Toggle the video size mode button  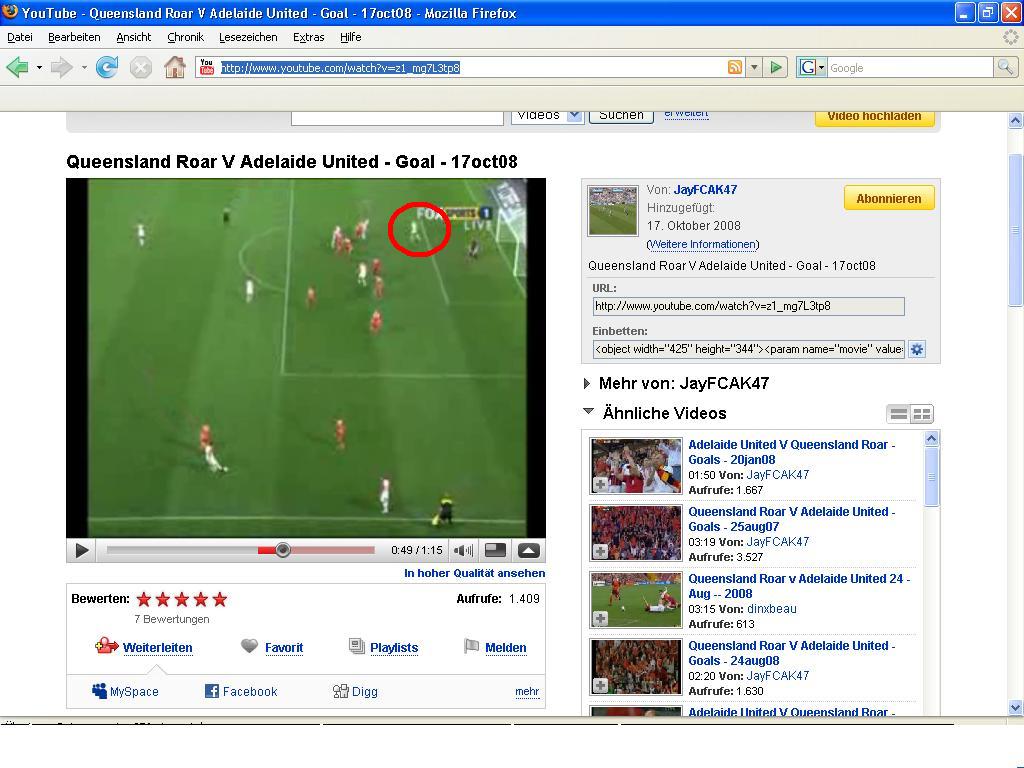click(495, 550)
